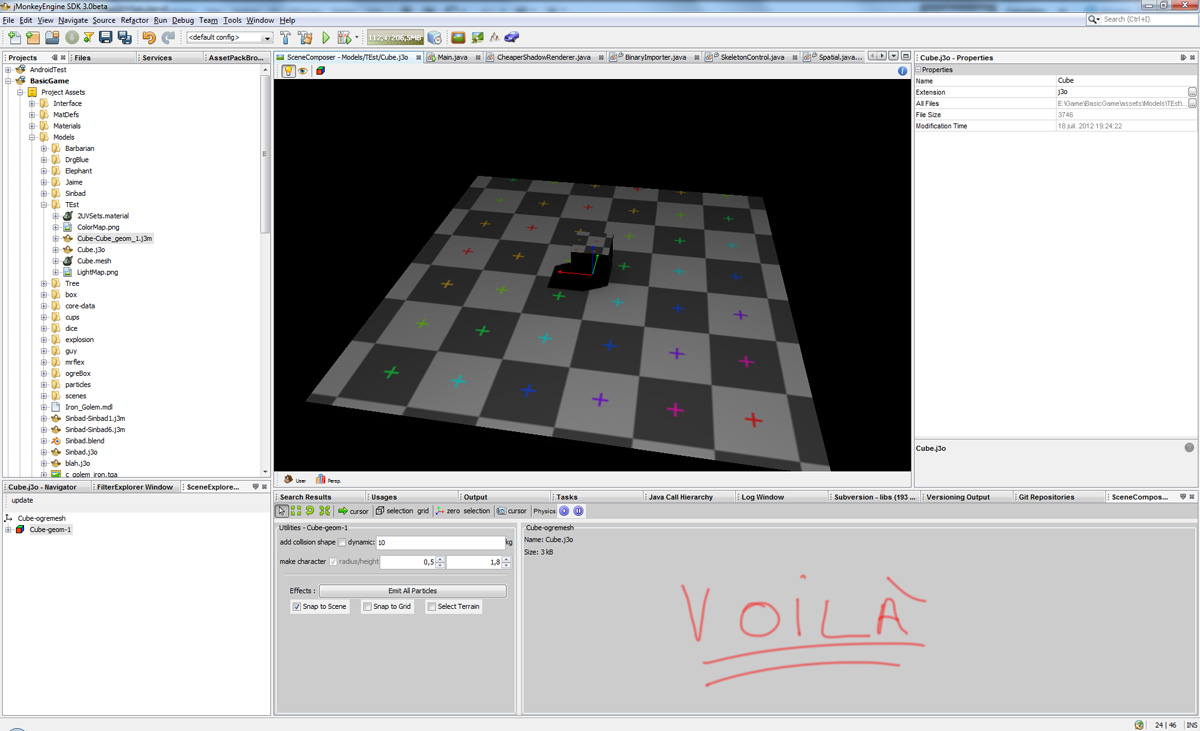Click the Emit All Particles button
Viewport: 1200px width, 731px height.
pos(412,591)
